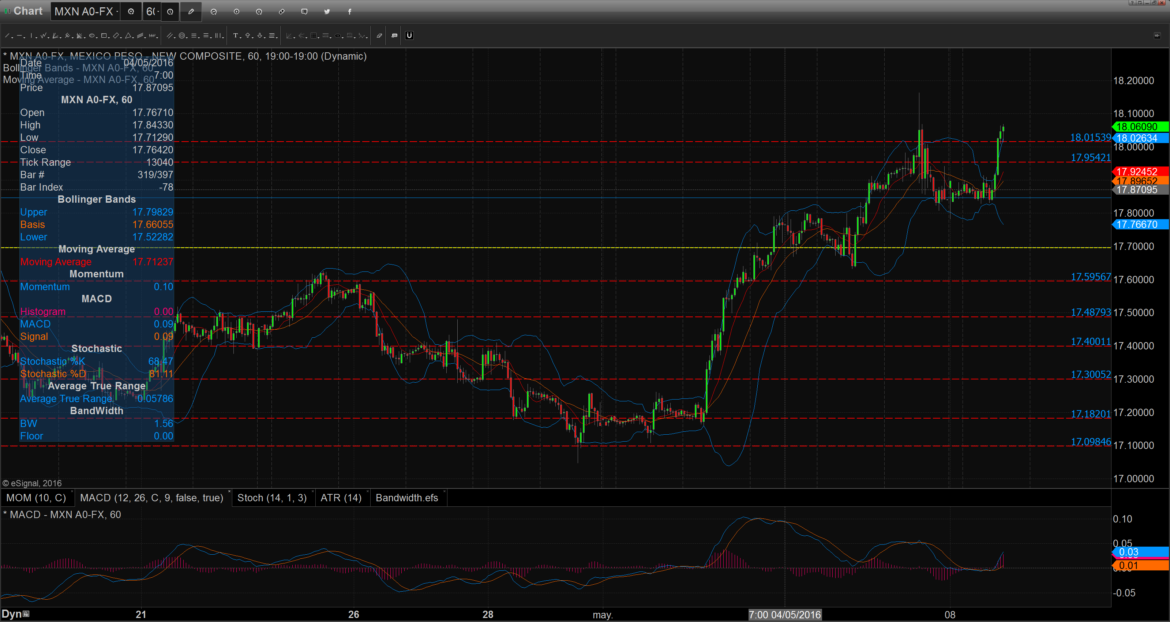Click the 17.30052 level label
1170x622 pixels.
pos(1091,374)
